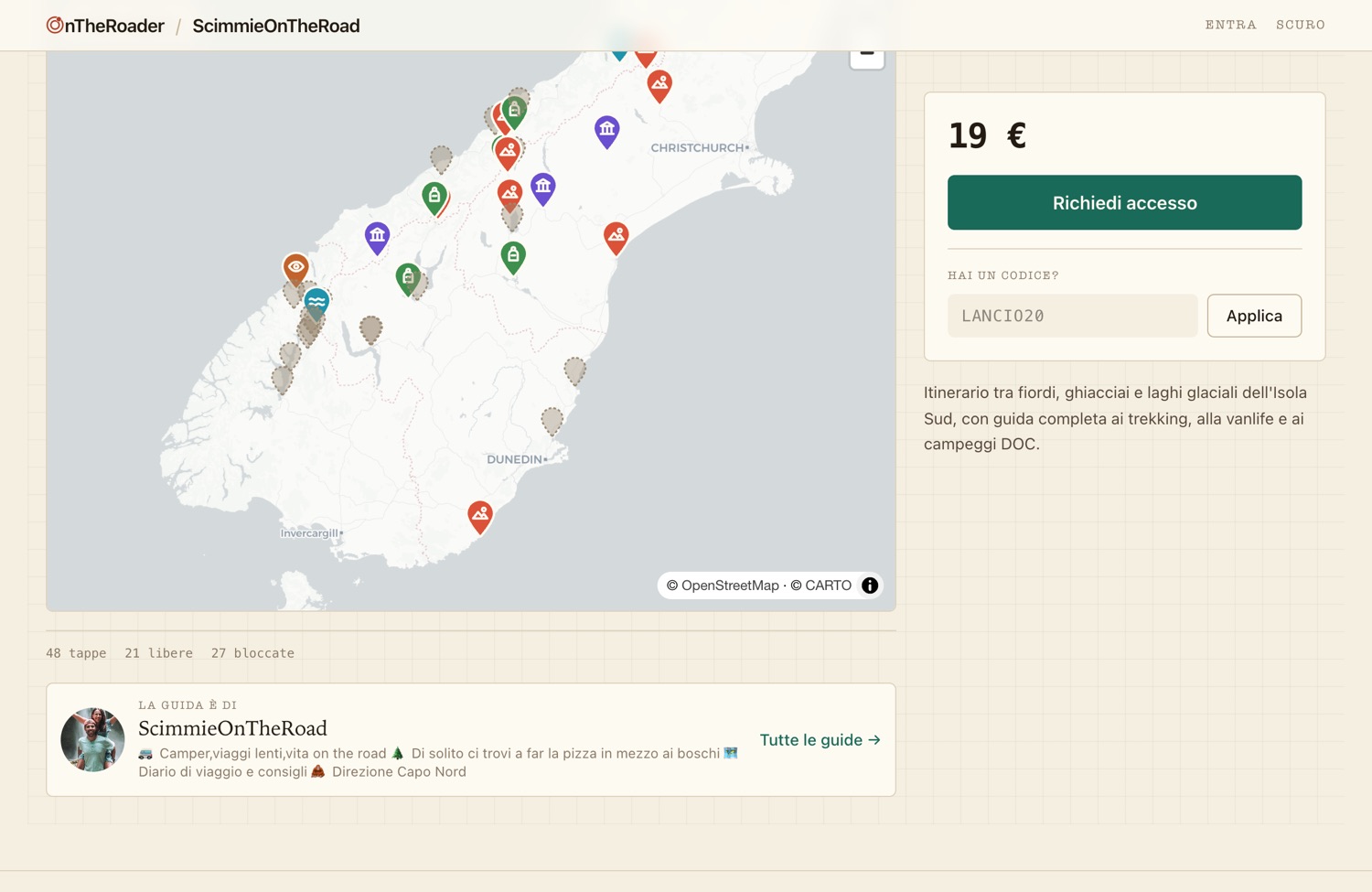Open the map attribution info icon
The image size is (1372, 892).
(870, 586)
